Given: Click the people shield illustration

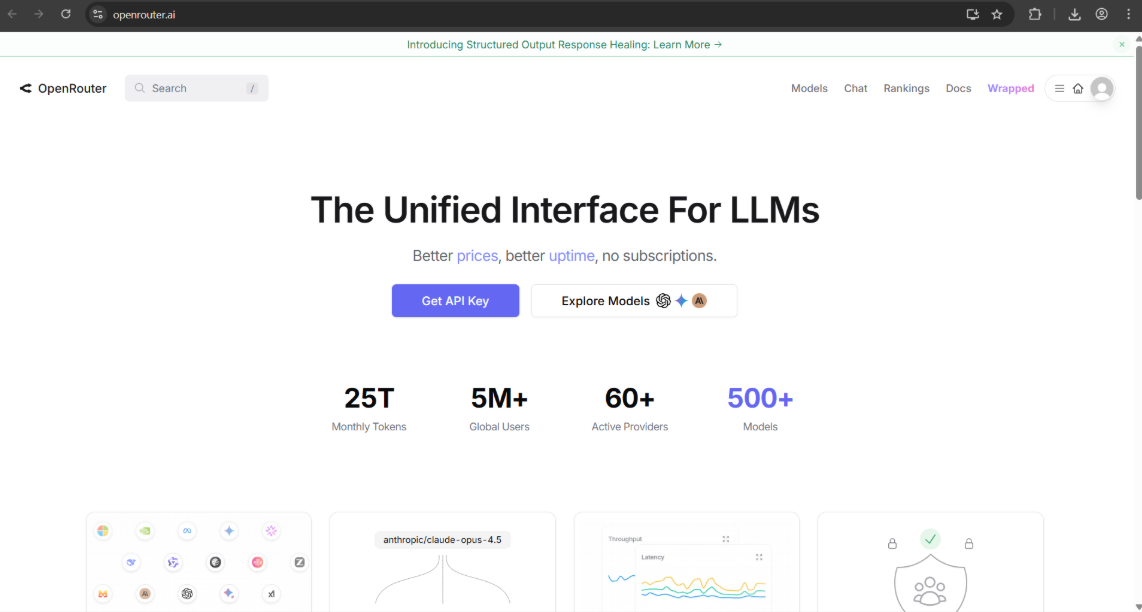Looking at the screenshot, I should click(x=930, y=585).
